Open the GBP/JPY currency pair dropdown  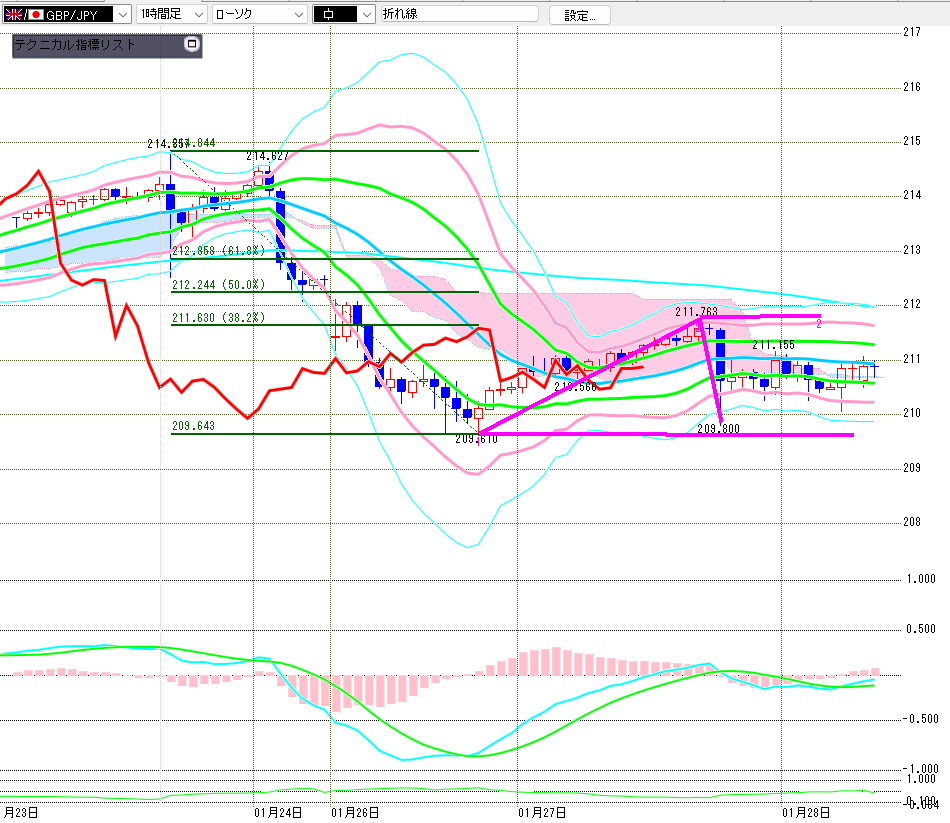coord(122,15)
